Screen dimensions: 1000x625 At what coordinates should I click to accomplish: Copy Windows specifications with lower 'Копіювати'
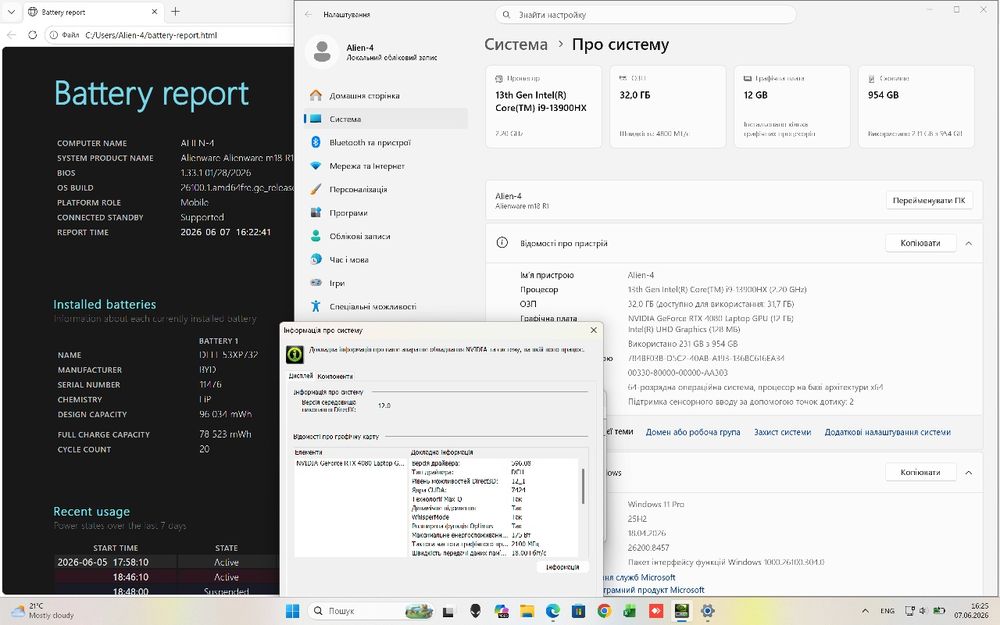pyautogui.click(x=920, y=473)
